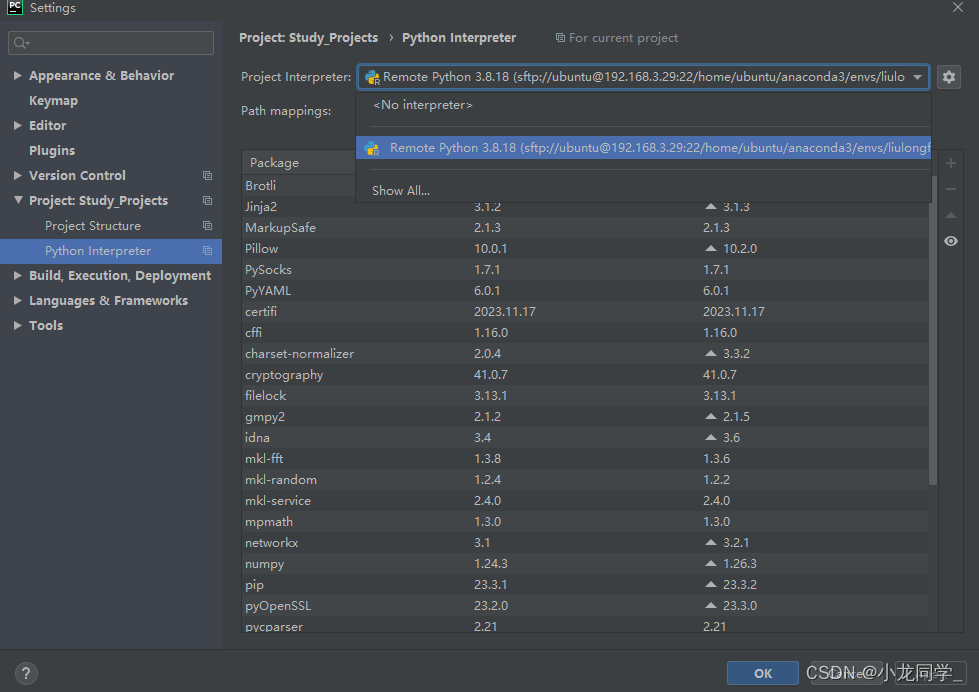Select the mpmath package row
The height and width of the screenshot is (692, 979).
click(585, 521)
